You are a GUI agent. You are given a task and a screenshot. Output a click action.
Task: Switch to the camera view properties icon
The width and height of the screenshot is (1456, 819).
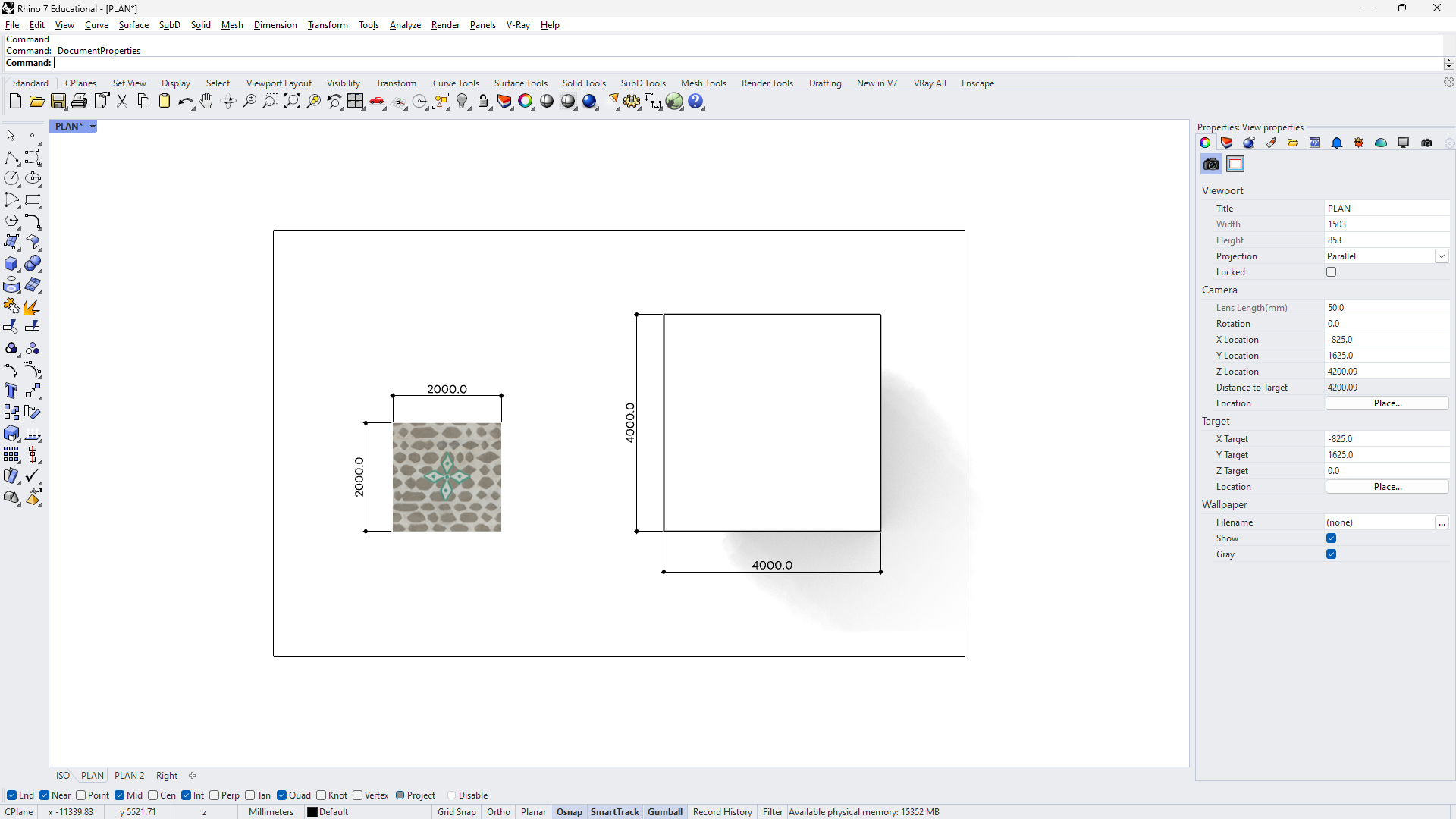(x=1211, y=164)
